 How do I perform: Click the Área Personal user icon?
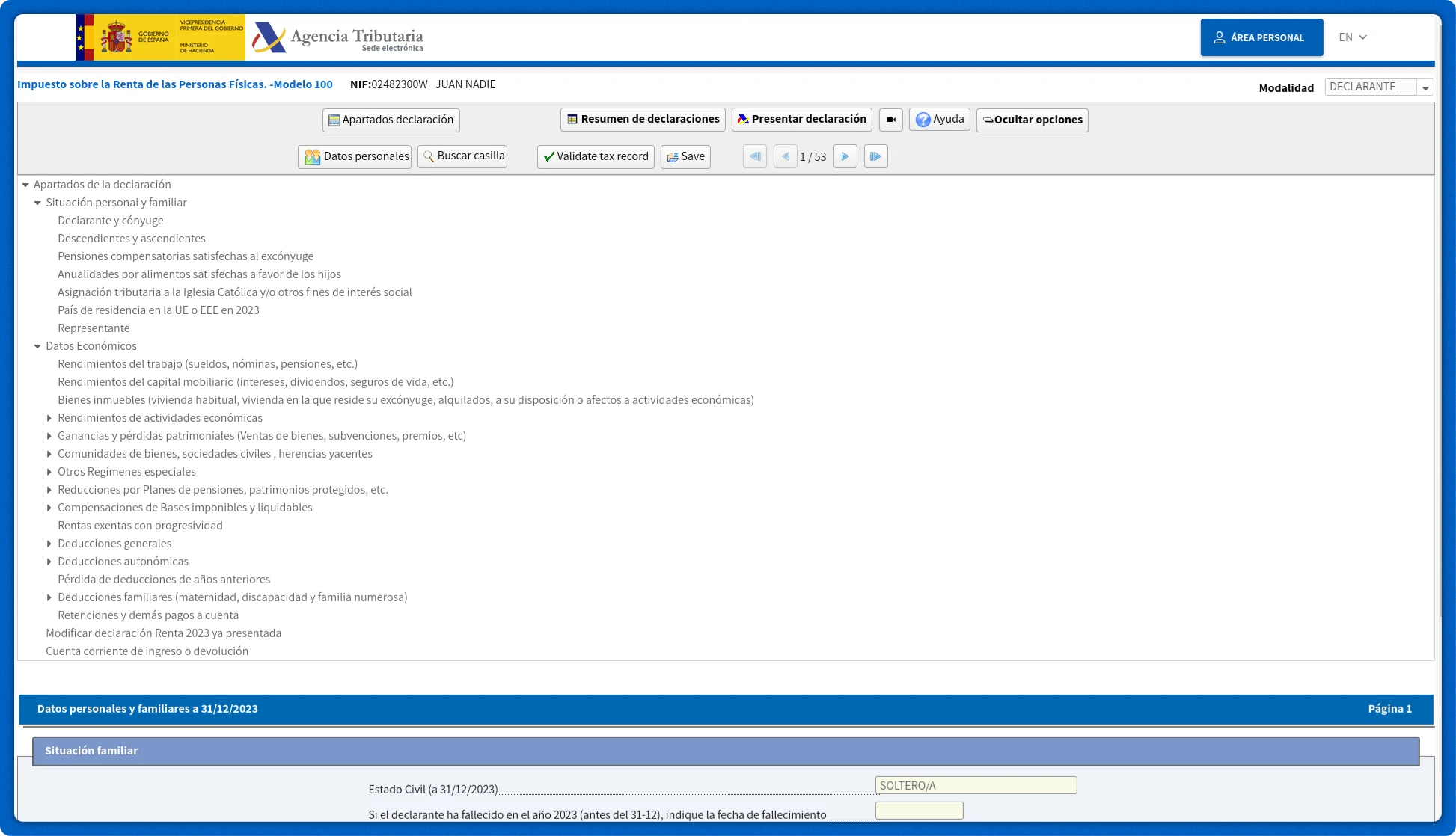[1220, 37]
